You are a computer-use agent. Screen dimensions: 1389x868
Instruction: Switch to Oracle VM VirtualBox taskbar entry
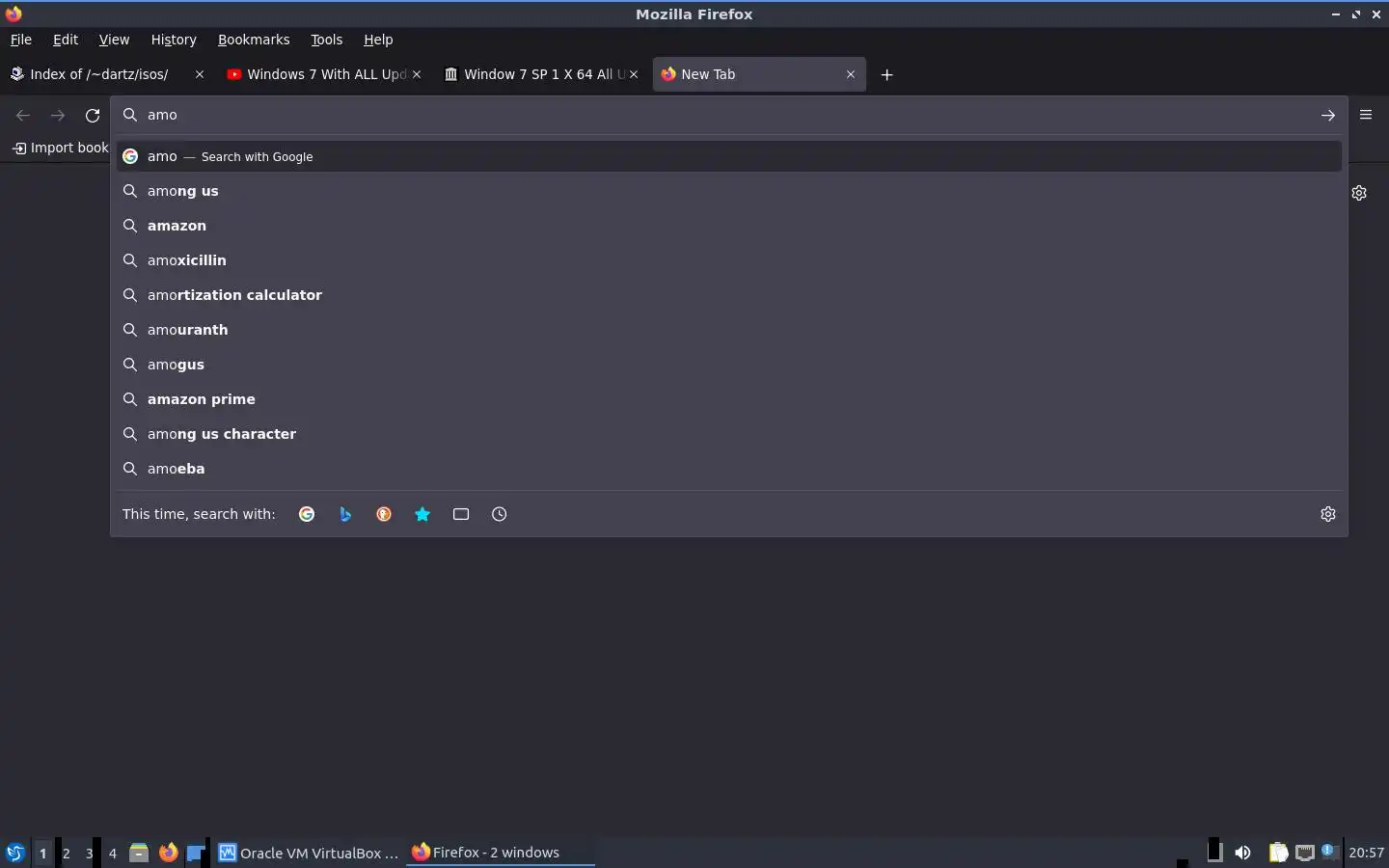click(x=309, y=853)
